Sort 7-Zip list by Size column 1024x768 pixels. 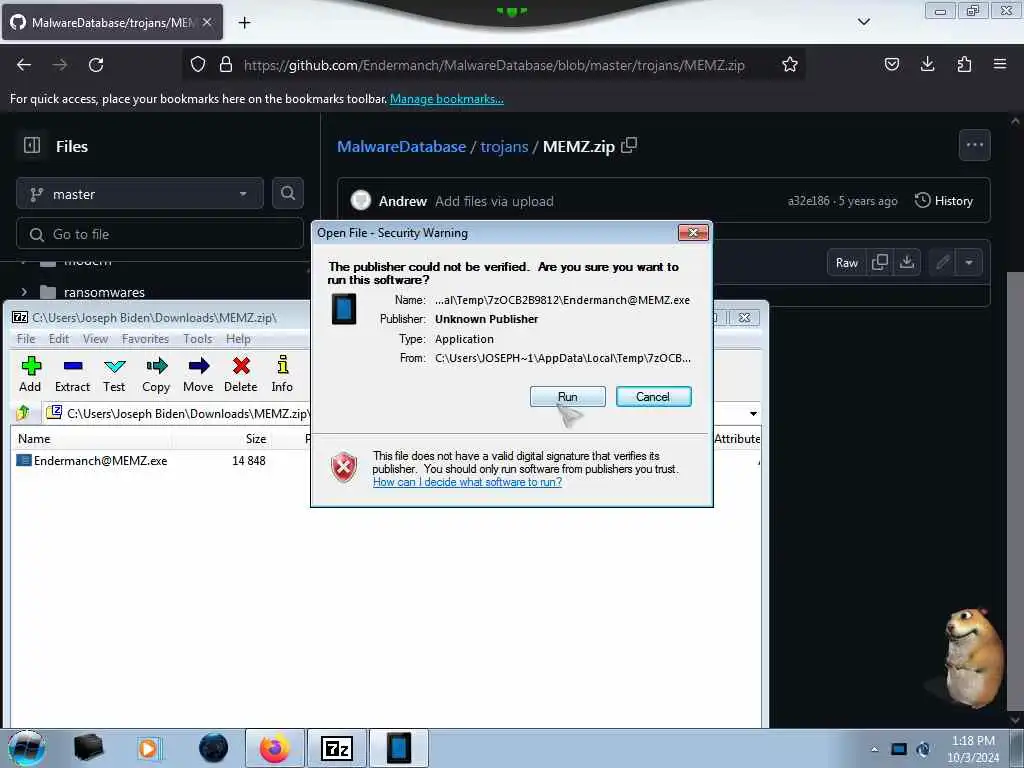tap(255, 439)
